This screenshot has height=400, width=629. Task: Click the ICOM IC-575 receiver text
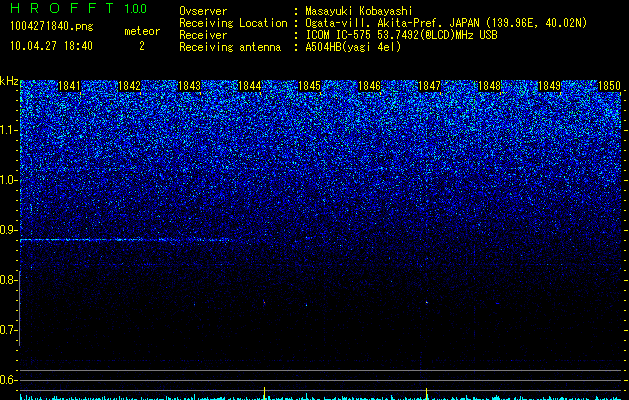pyautogui.click(x=401, y=35)
